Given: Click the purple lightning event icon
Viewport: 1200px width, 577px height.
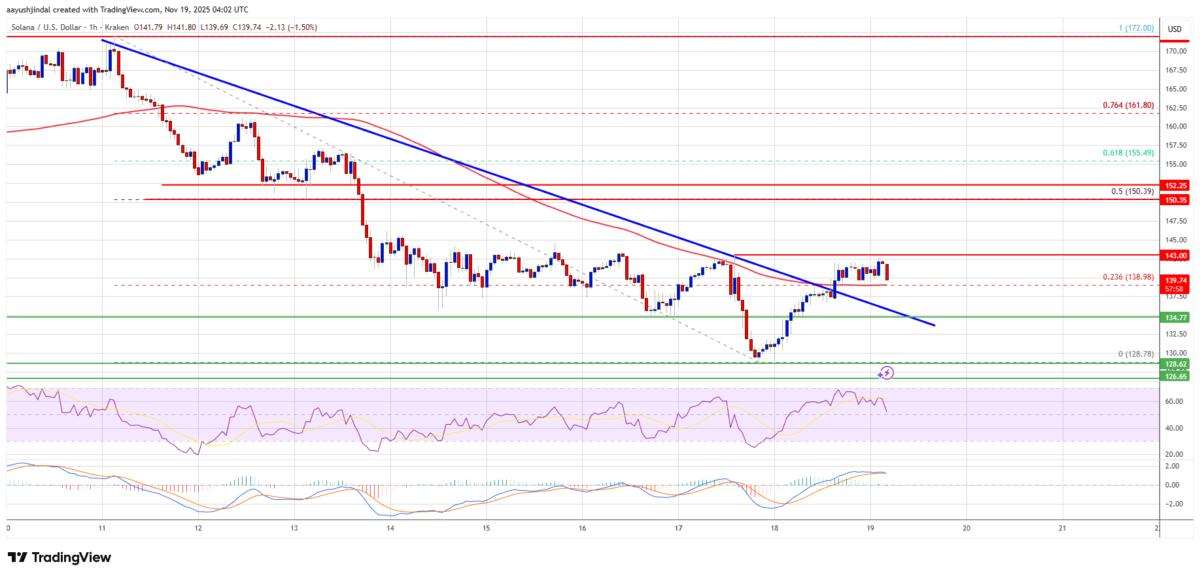Looking at the screenshot, I should point(886,373).
